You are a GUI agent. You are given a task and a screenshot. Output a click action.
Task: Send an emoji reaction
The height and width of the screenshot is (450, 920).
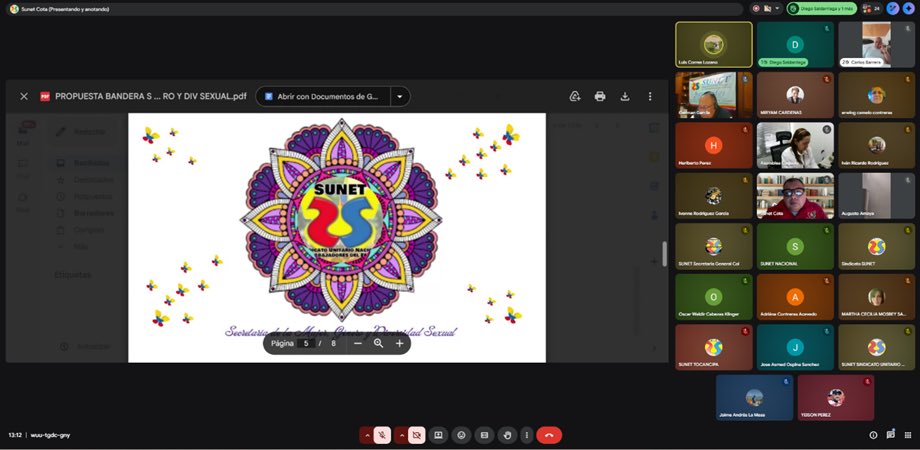point(461,435)
